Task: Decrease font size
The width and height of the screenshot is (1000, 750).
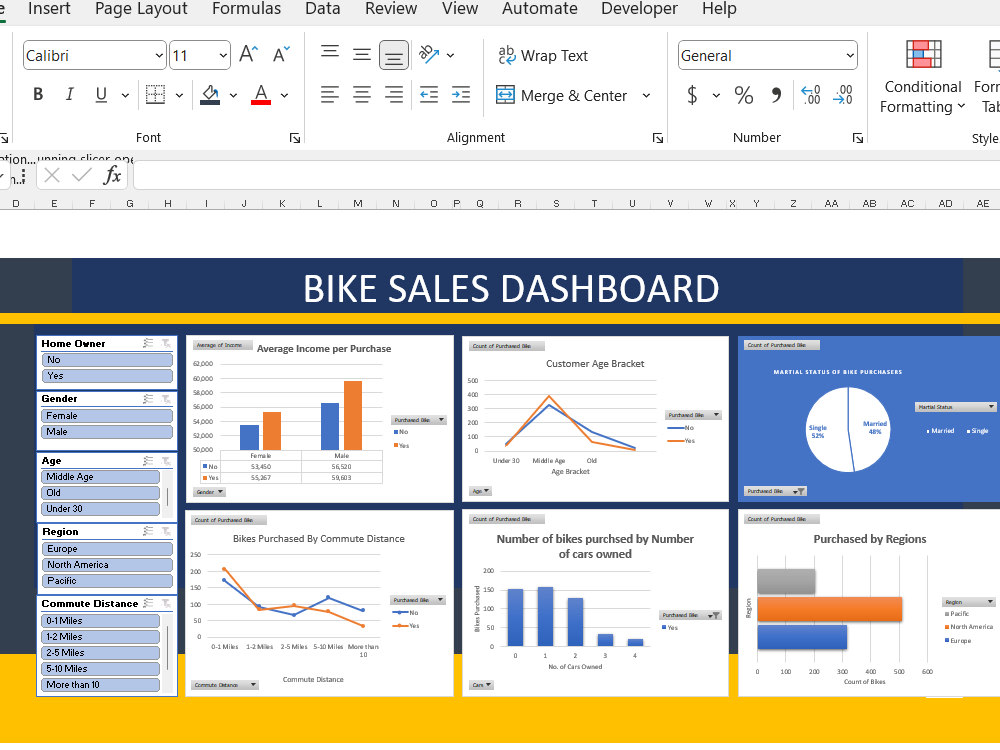Action: [281, 55]
